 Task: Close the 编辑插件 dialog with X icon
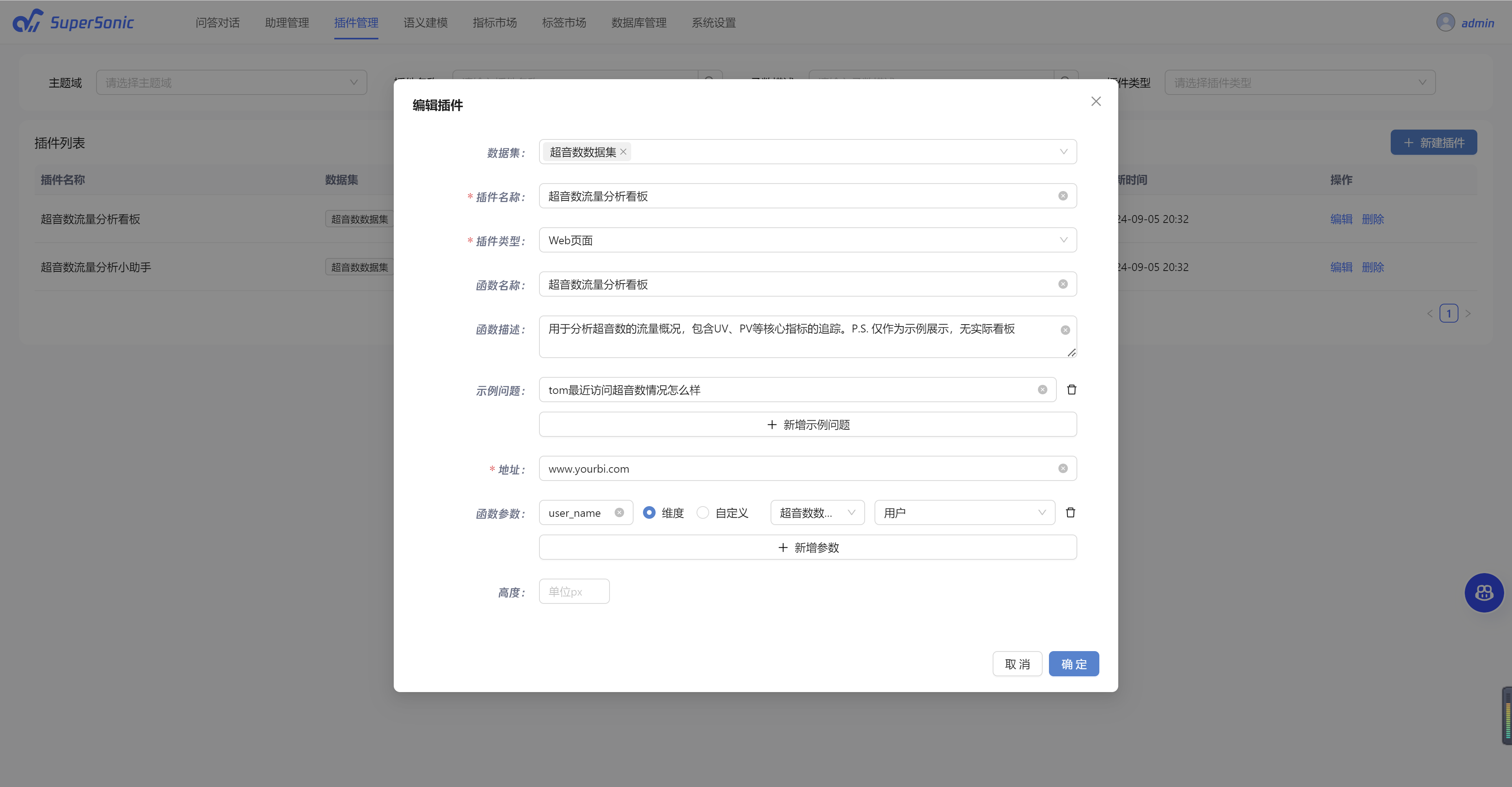pyautogui.click(x=1095, y=102)
